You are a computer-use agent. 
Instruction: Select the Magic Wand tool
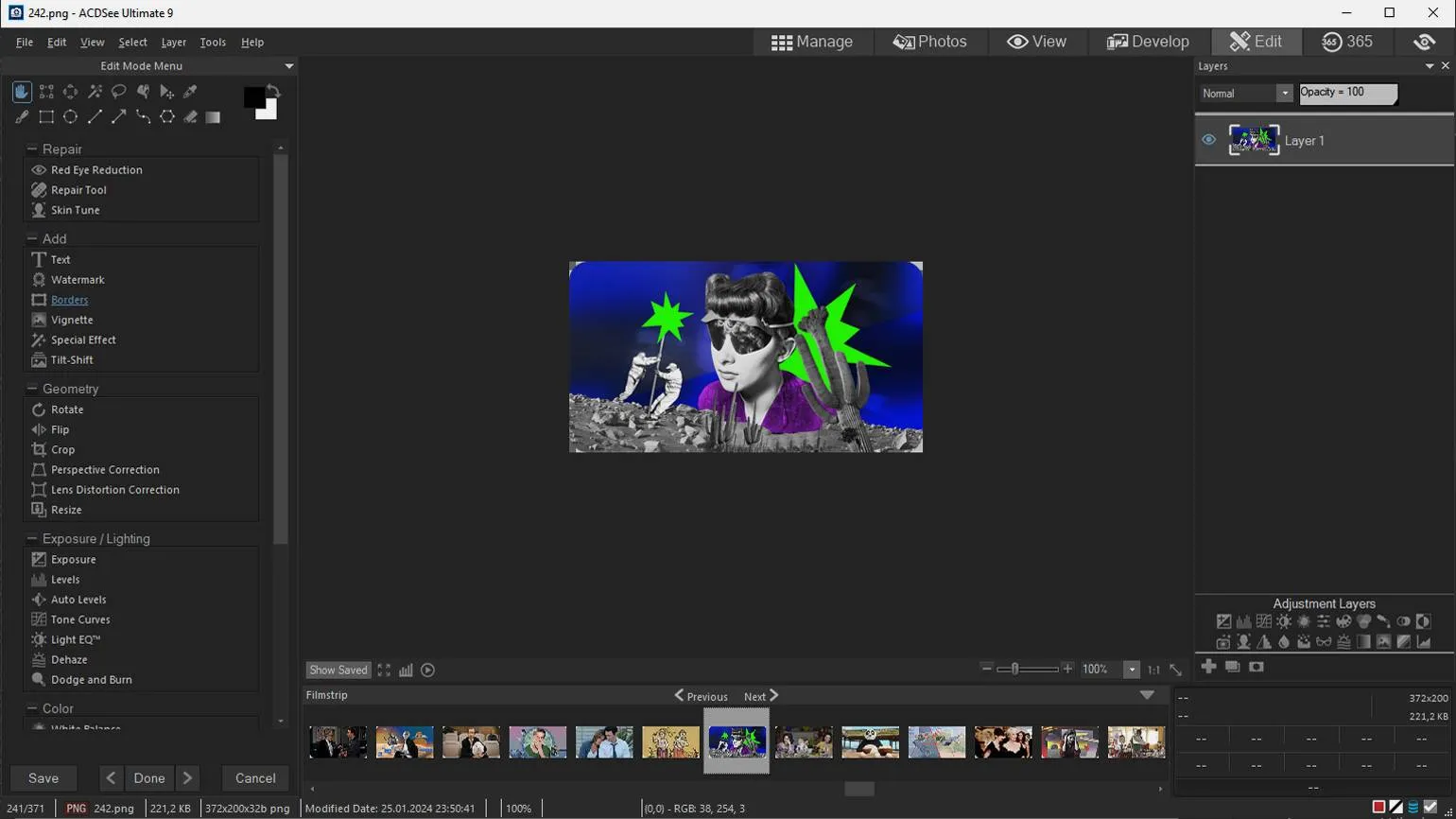click(95, 92)
